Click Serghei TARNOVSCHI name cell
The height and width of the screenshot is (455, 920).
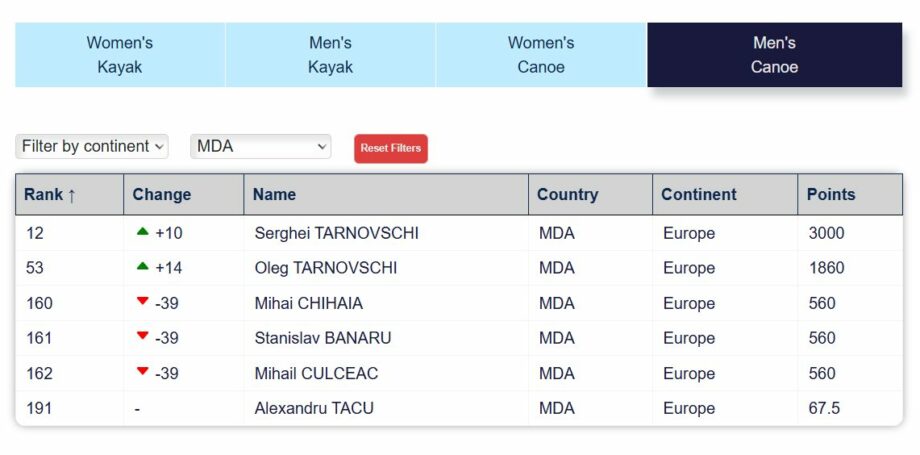(x=337, y=233)
